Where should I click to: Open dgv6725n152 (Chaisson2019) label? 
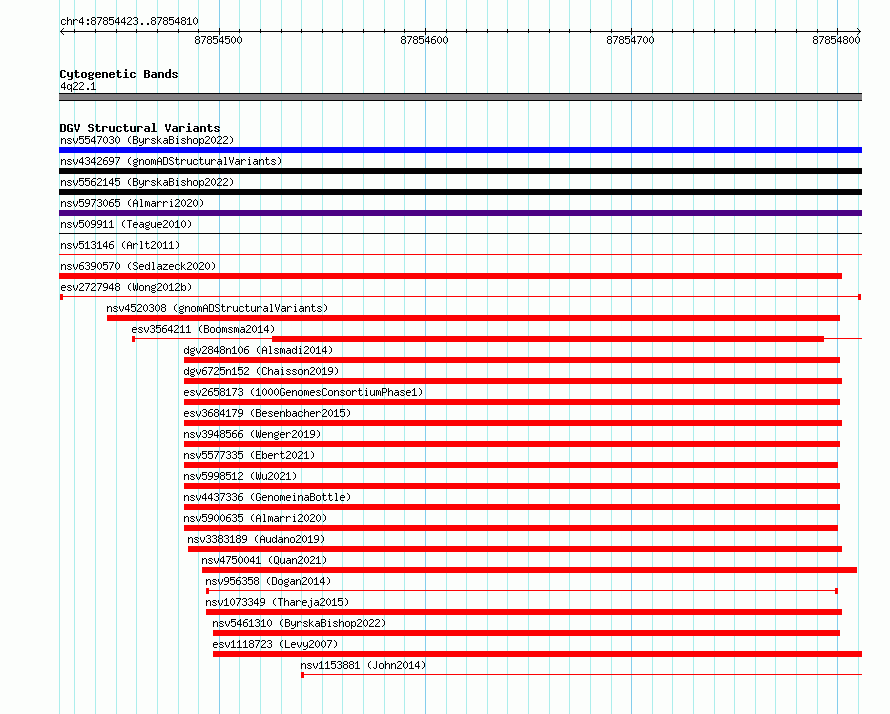(x=261, y=371)
